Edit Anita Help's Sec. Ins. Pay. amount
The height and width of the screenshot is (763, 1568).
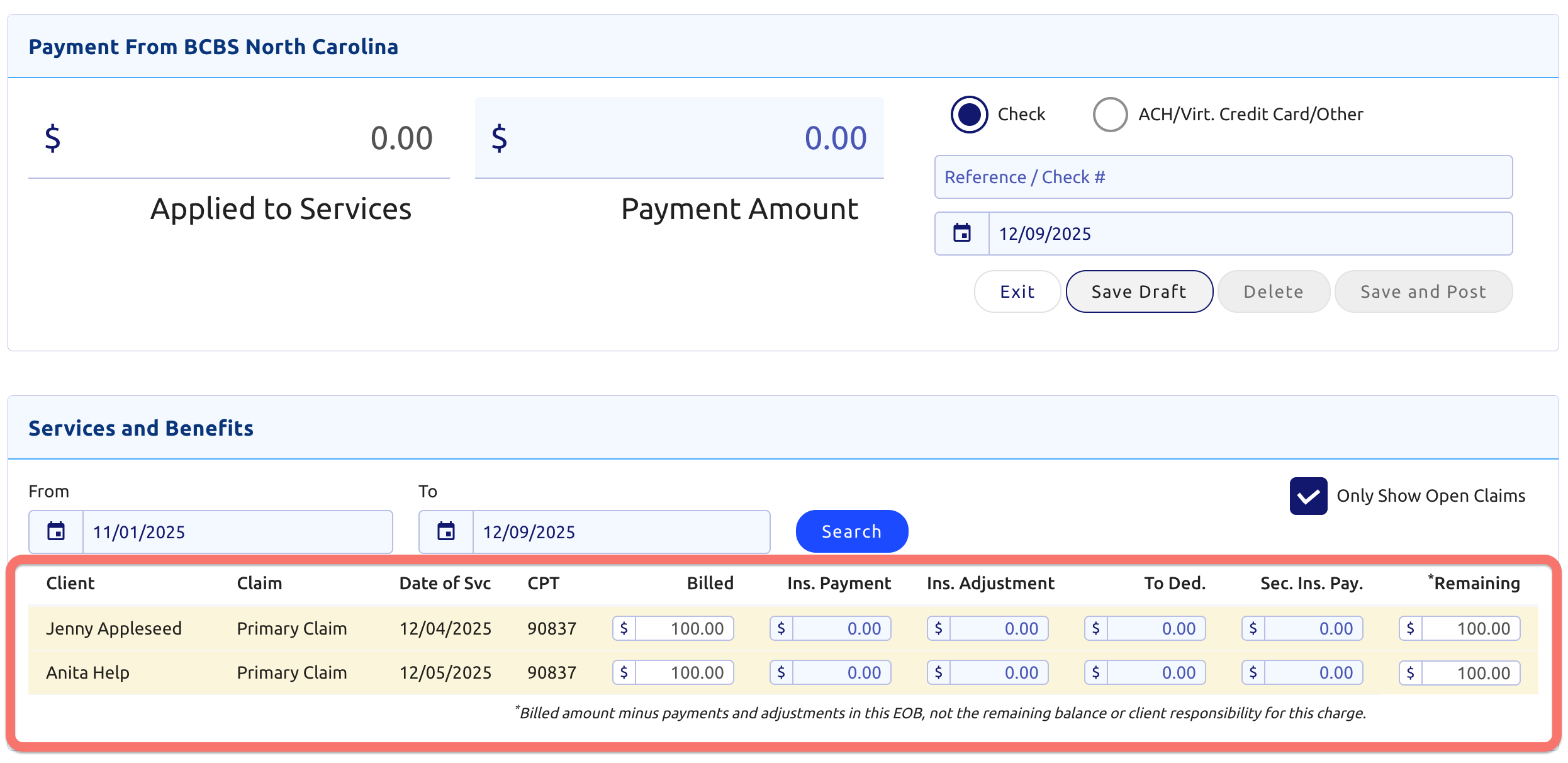(1313, 672)
